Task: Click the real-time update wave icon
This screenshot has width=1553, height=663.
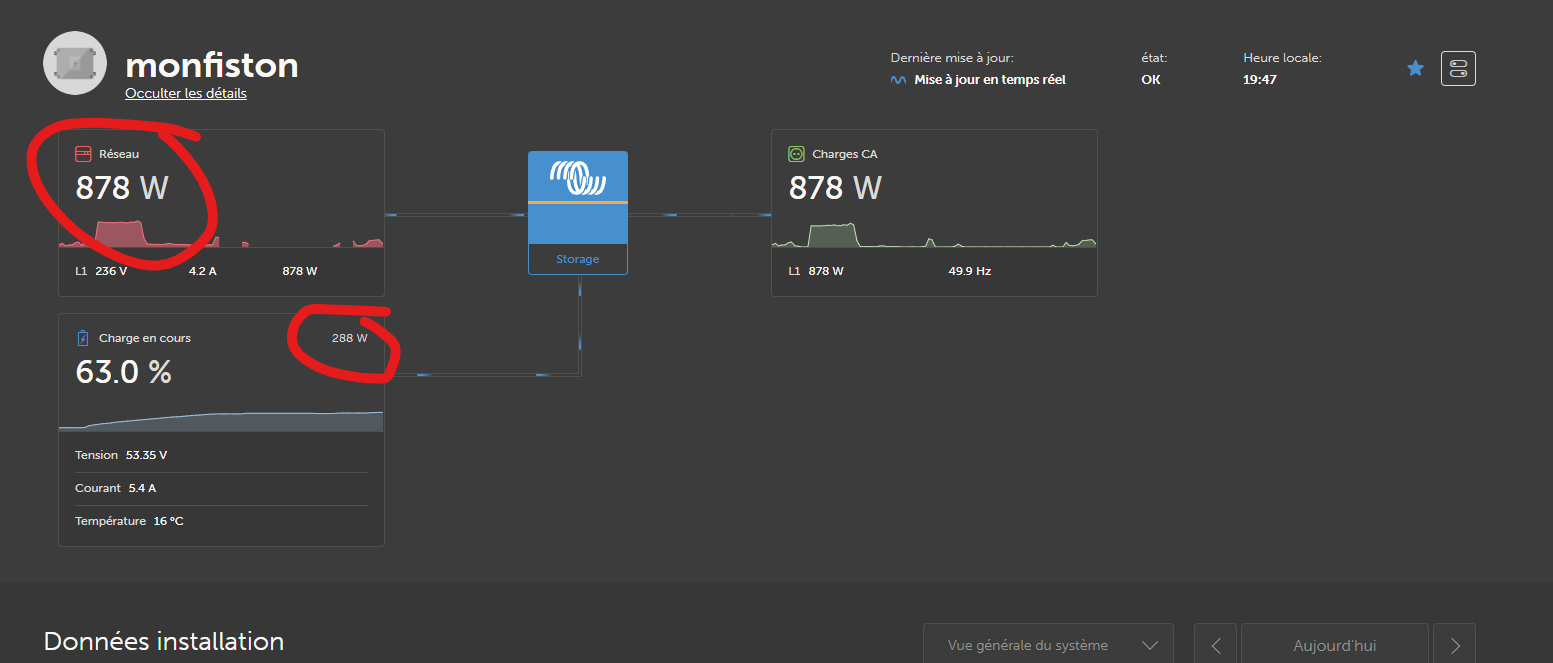Action: tap(898, 80)
